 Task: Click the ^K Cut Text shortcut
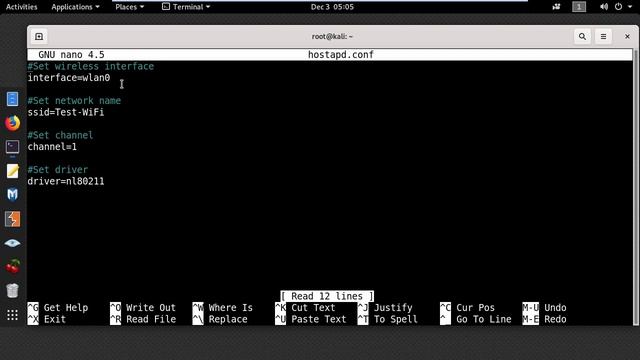click(x=305, y=308)
